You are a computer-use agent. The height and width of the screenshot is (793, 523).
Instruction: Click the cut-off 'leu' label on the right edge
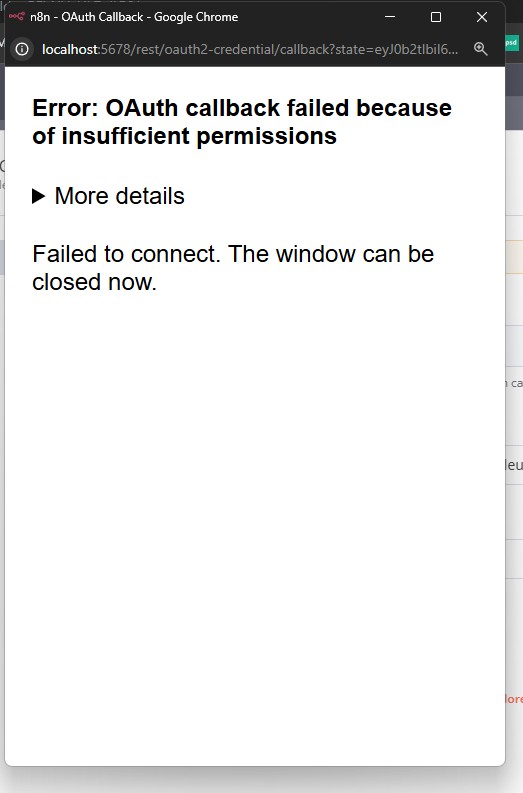(514, 465)
